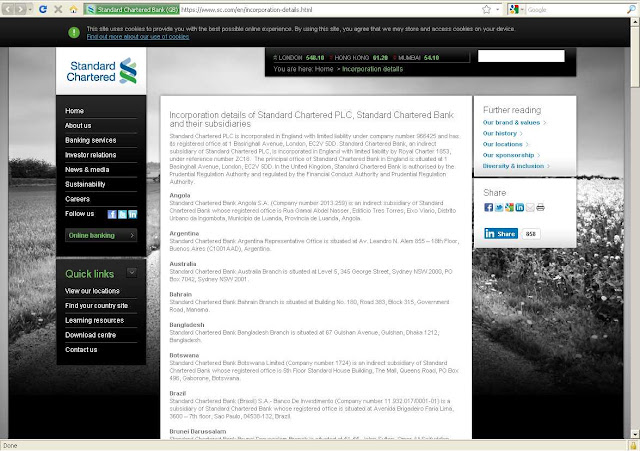Click the padlock icon in status bar
Image resolution: width=640 pixels, height=451 pixels.
coord(633,445)
